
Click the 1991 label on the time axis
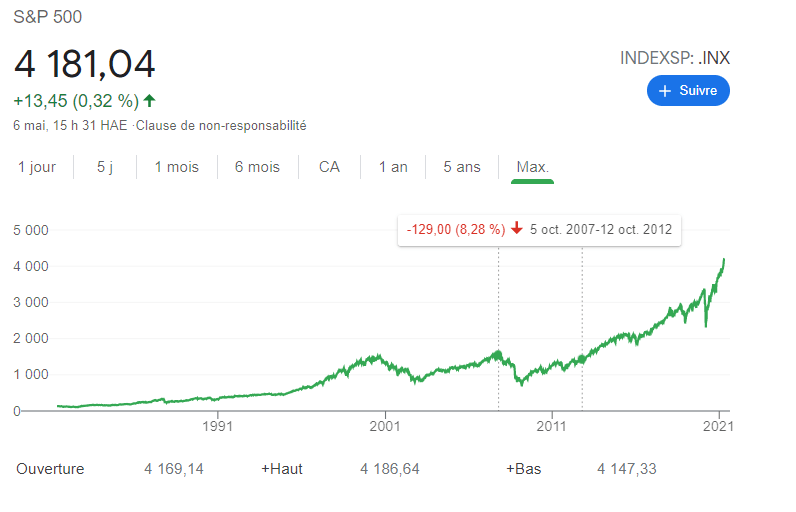218,426
